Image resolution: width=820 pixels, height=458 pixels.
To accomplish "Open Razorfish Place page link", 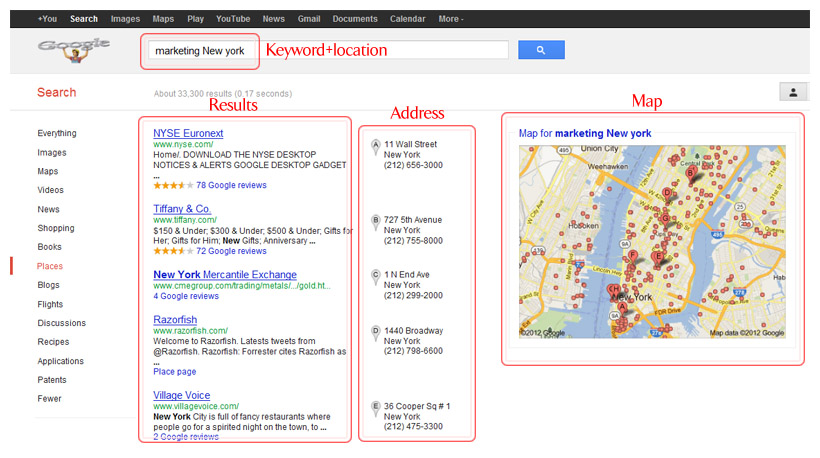I will [x=175, y=372].
